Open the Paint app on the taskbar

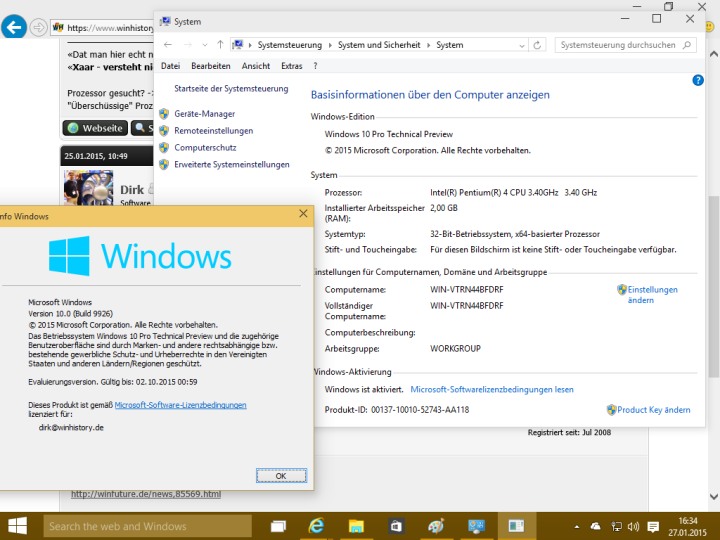436,526
